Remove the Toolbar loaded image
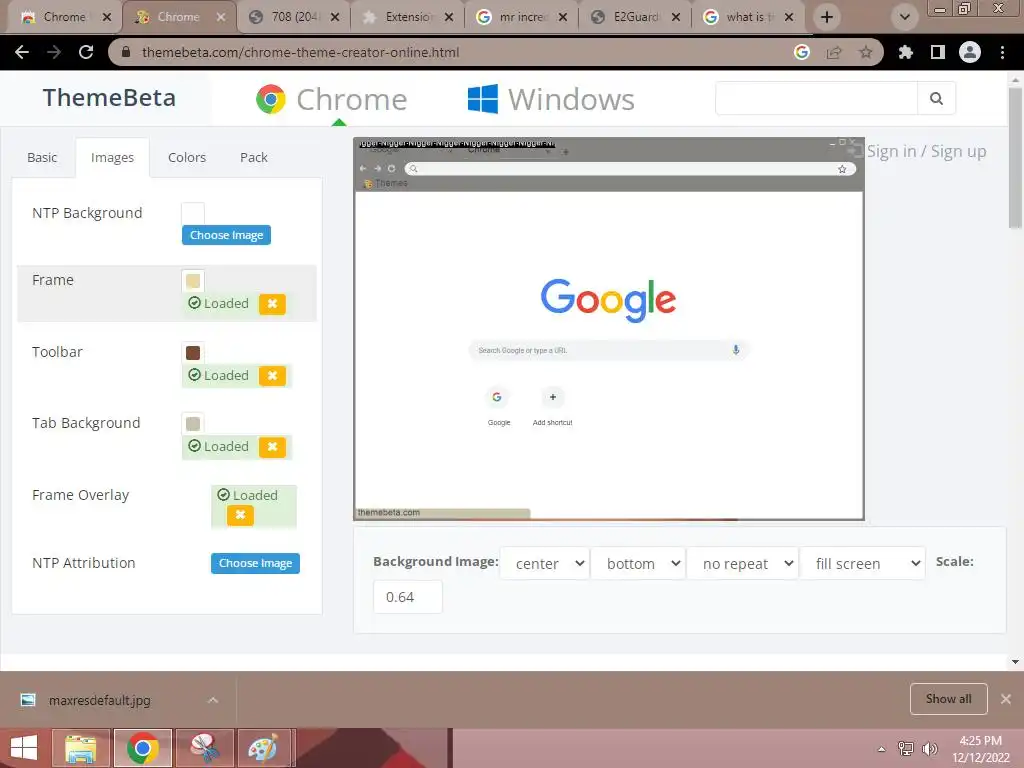Image resolution: width=1024 pixels, height=768 pixels. [272, 376]
